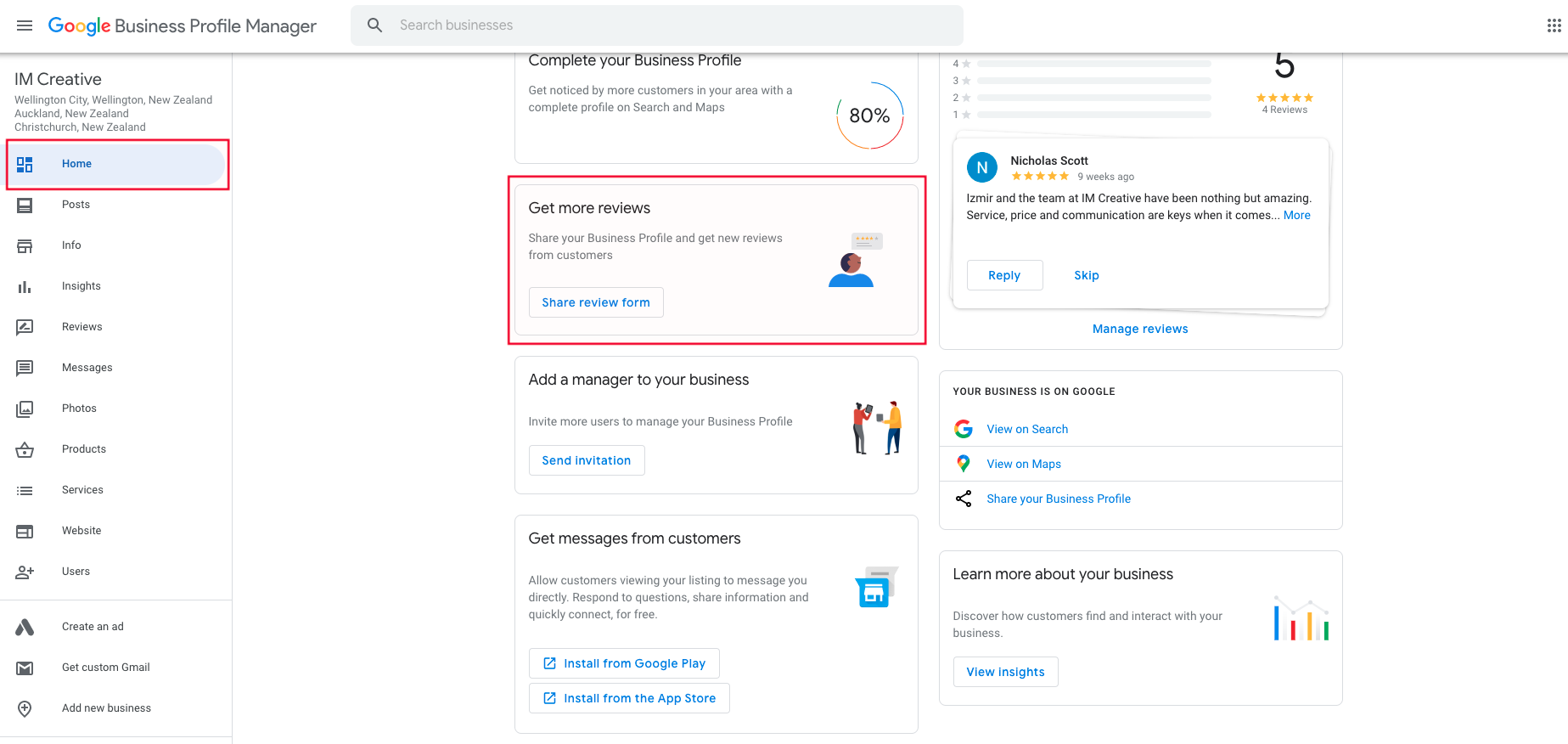Click the Get more reviews heading

tap(589, 208)
